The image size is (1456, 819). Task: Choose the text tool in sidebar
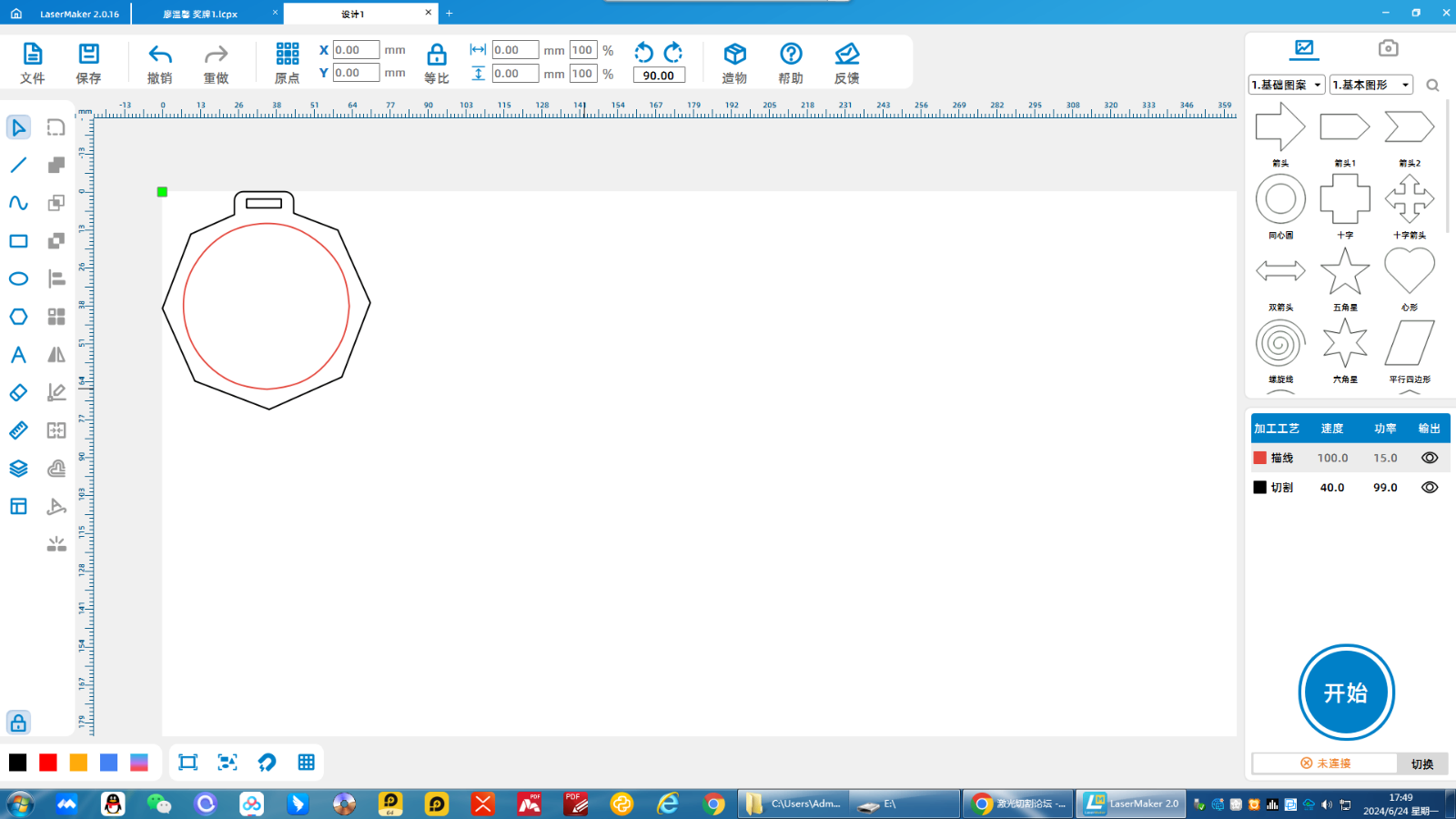point(18,355)
